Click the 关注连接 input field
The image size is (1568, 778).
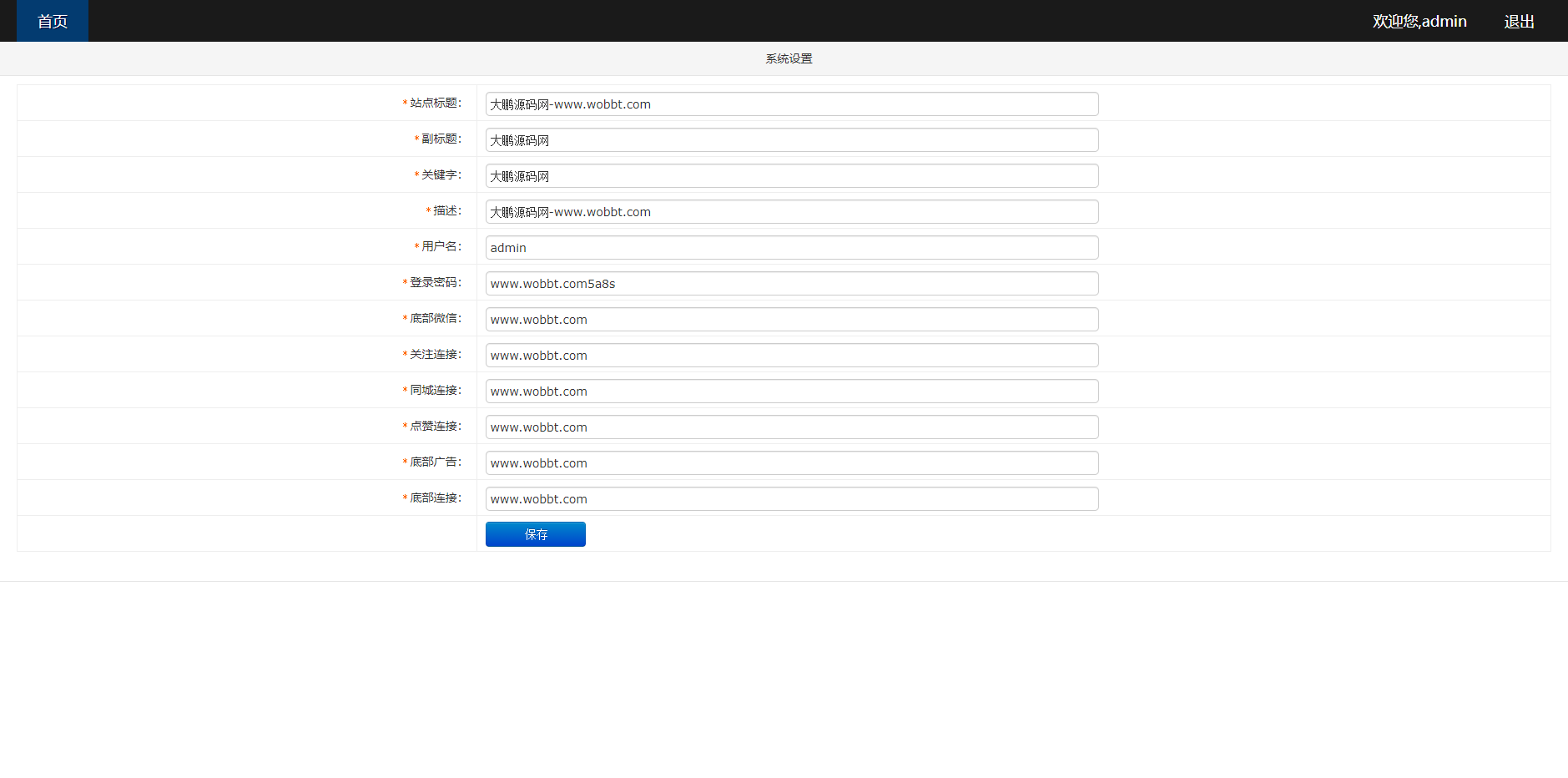coord(790,355)
